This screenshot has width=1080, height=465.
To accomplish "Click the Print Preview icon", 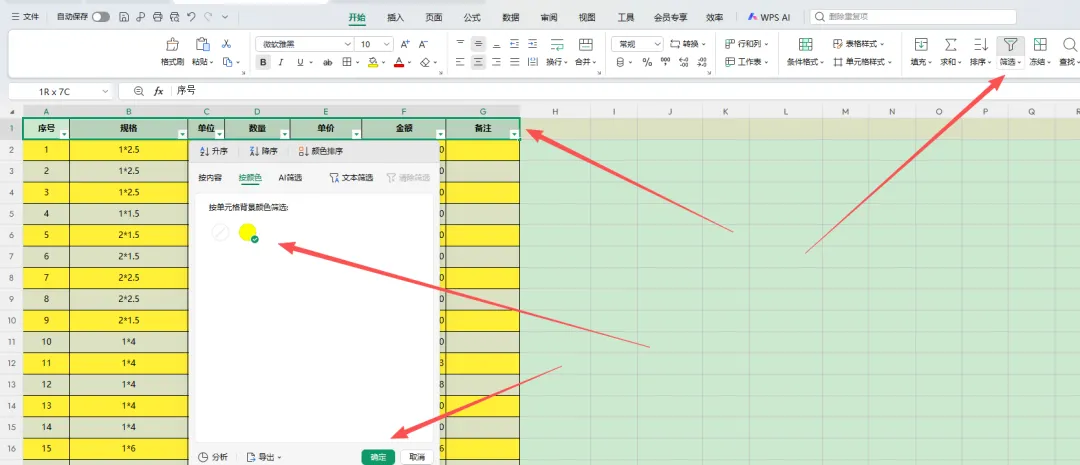I will [x=175, y=17].
